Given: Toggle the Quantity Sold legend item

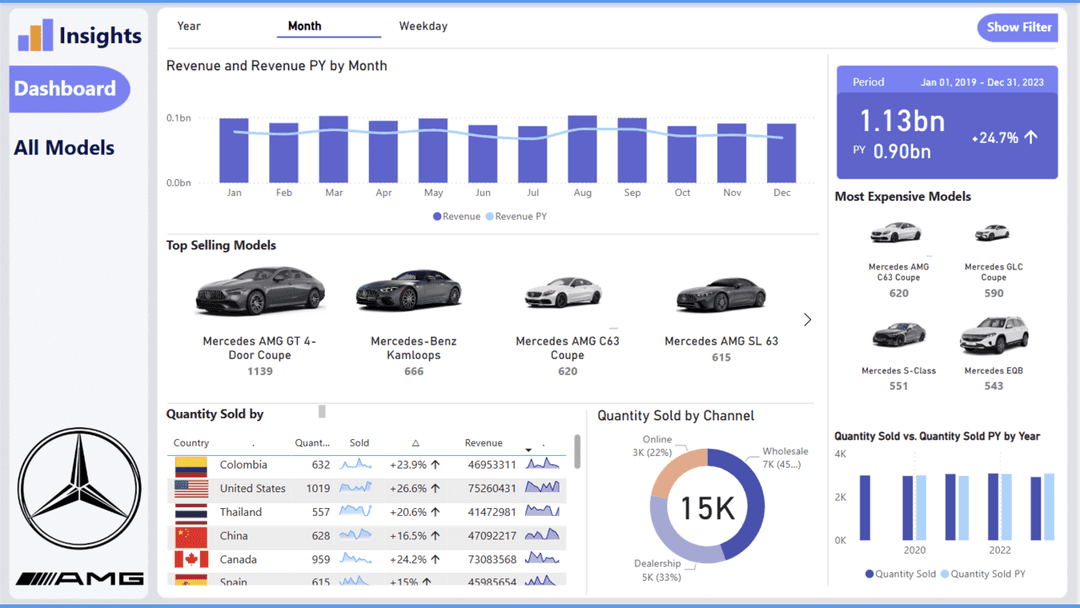Looking at the screenshot, I should point(900,574).
